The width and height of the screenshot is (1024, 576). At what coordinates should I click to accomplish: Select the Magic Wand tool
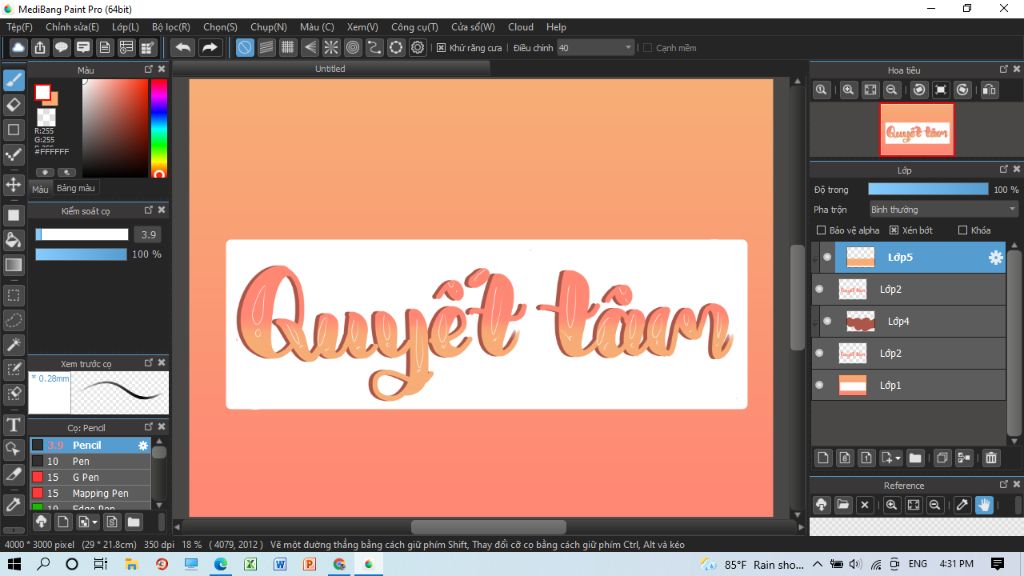tap(14, 345)
